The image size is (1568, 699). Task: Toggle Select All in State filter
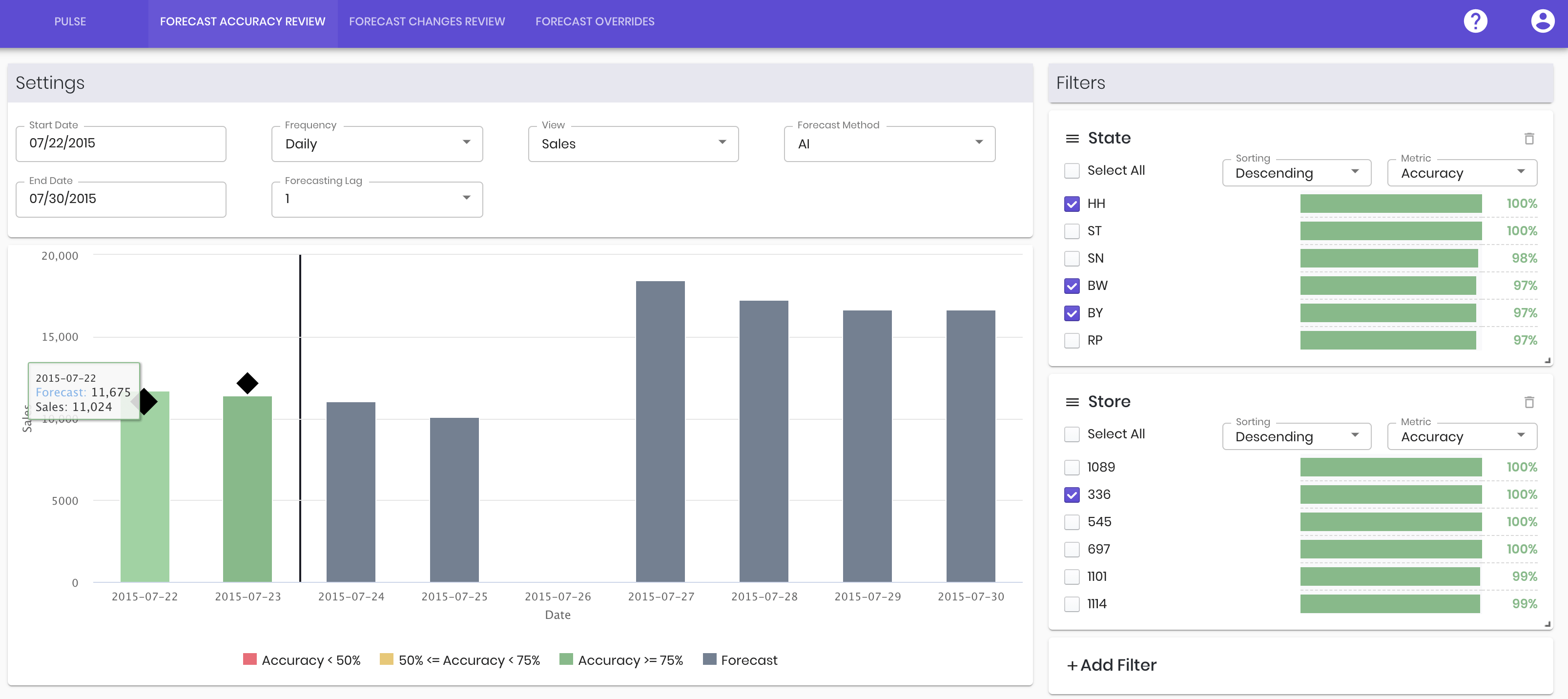[x=1072, y=170]
